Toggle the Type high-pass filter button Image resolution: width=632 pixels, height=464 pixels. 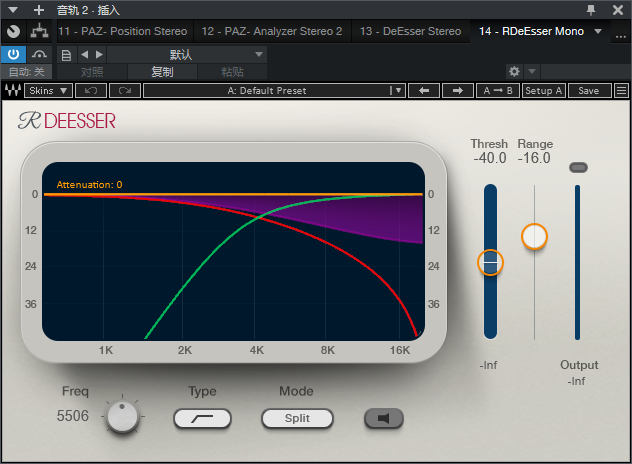(x=202, y=418)
